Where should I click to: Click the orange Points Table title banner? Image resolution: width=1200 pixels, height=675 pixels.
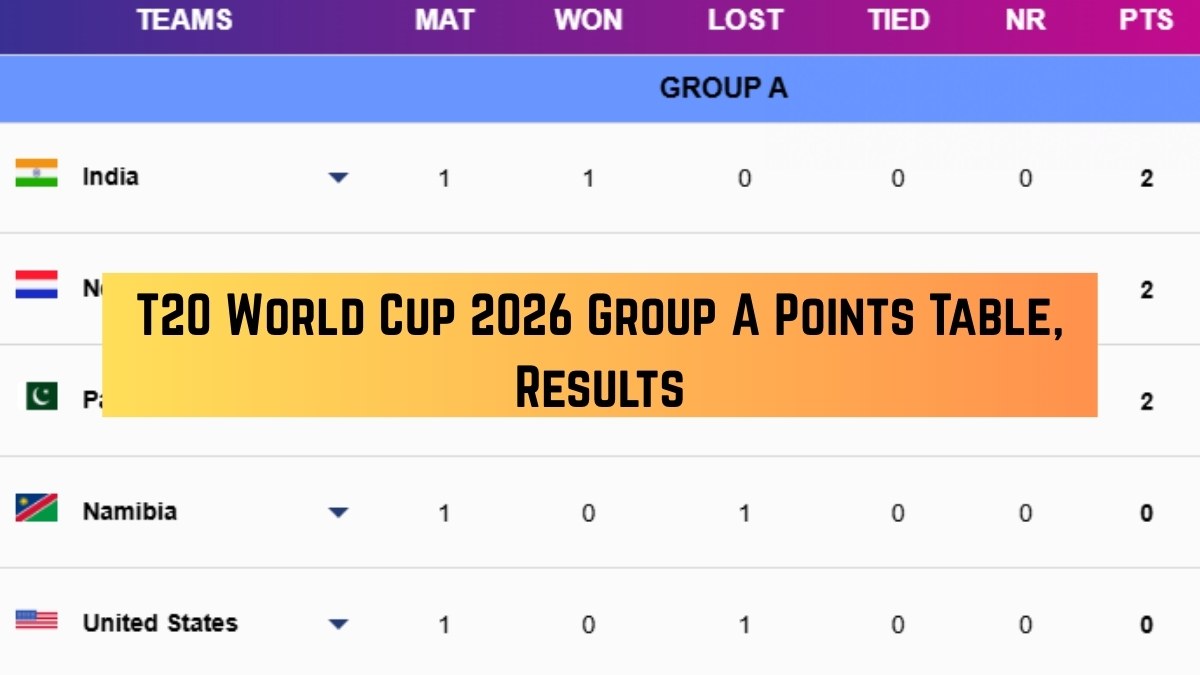coord(600,345)
